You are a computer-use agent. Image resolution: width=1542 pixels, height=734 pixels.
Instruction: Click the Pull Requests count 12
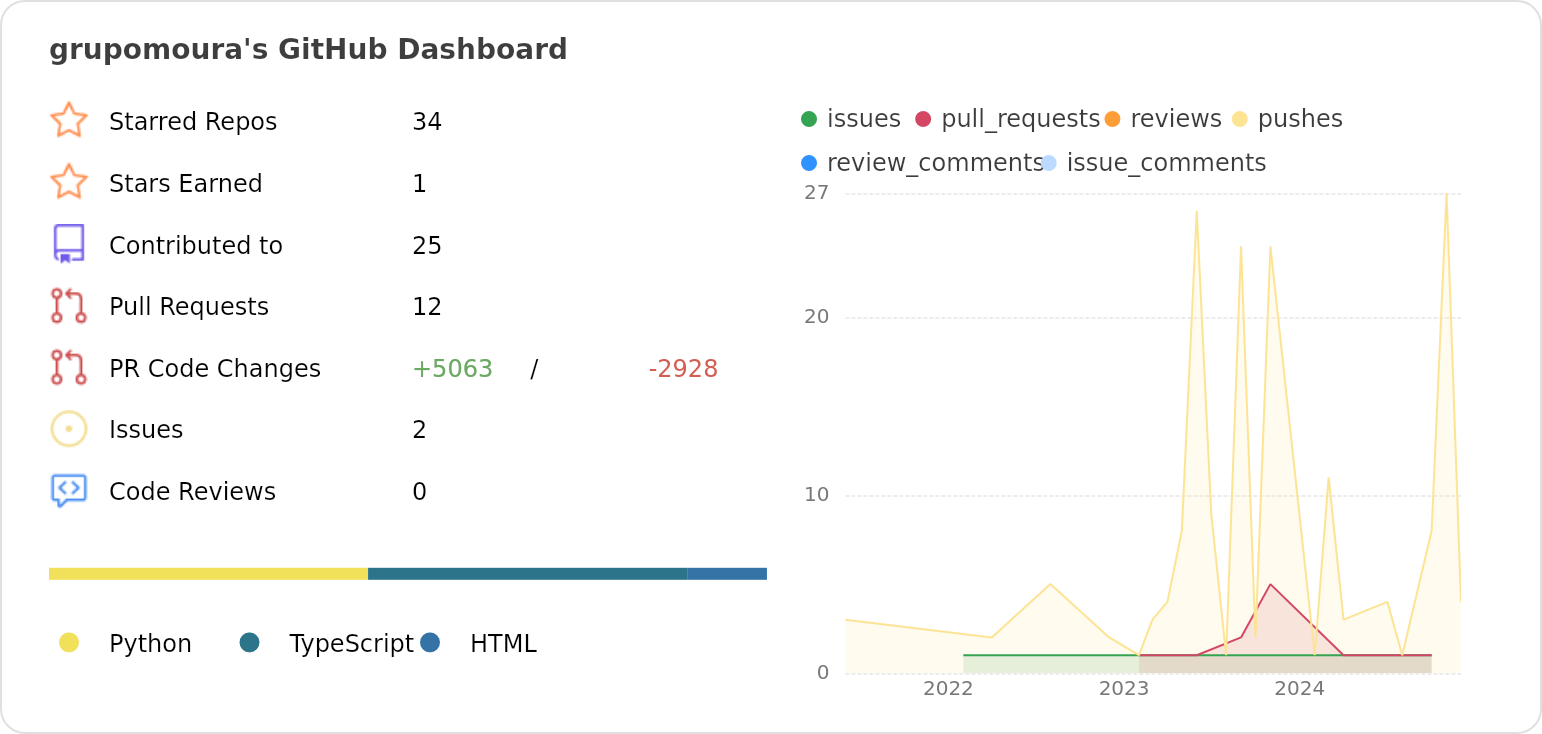click(x=427, y=307)
